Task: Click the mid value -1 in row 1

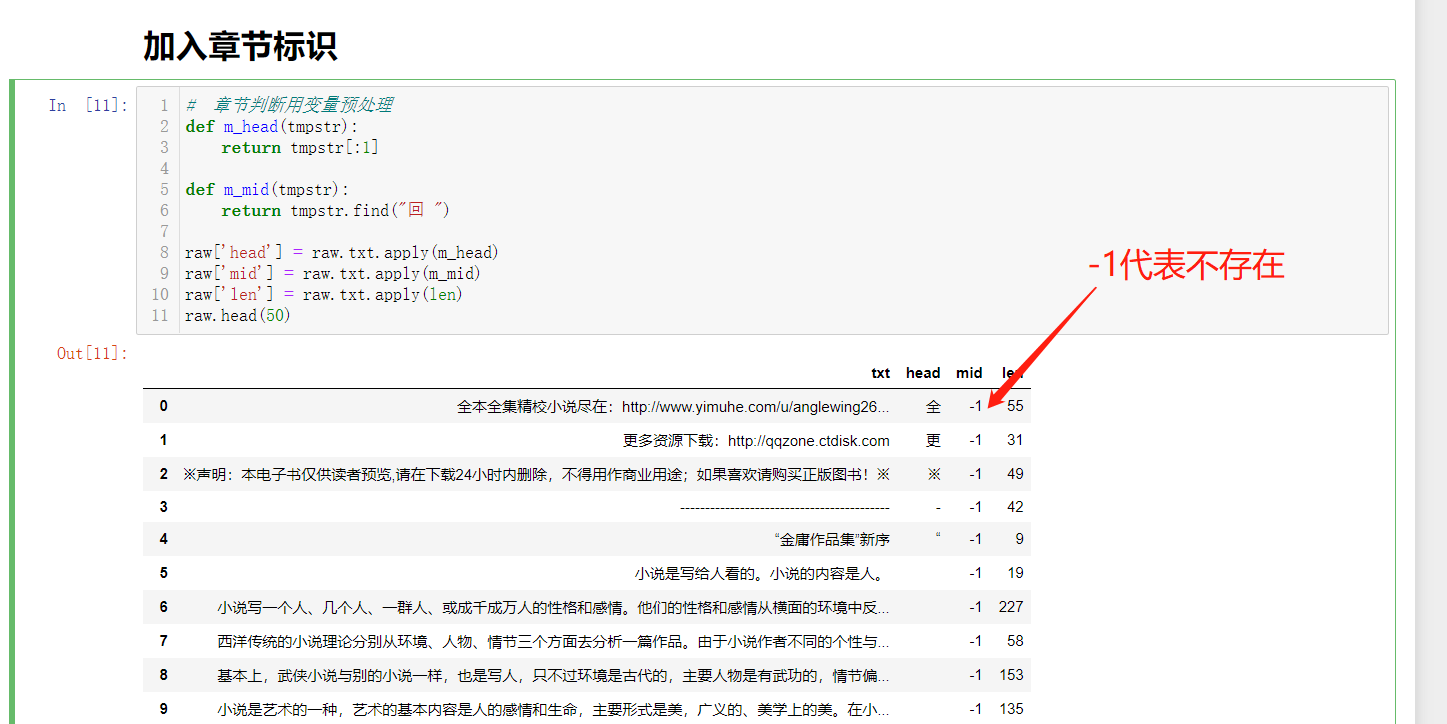Action: (975, 440)
